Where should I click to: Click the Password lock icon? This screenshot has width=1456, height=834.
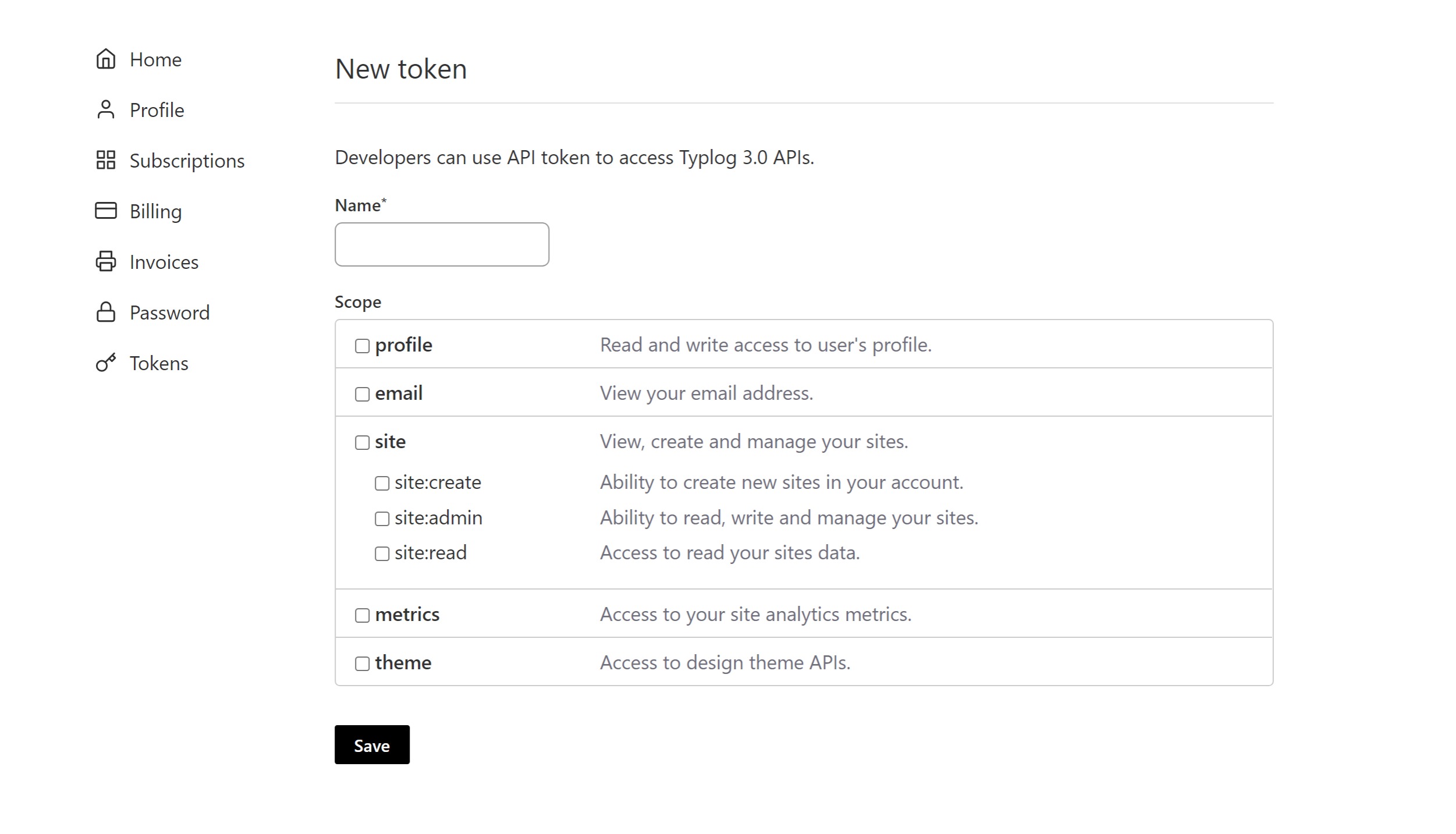(105, 312)
